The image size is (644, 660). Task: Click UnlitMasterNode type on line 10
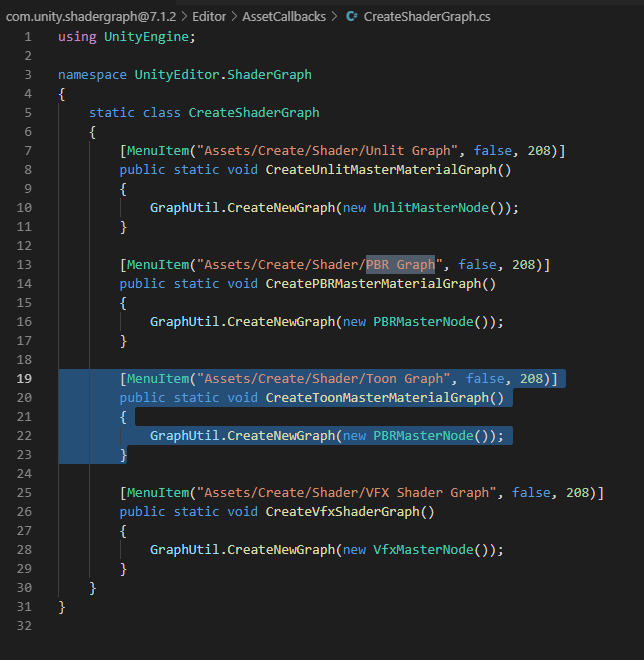pos(431,208)
